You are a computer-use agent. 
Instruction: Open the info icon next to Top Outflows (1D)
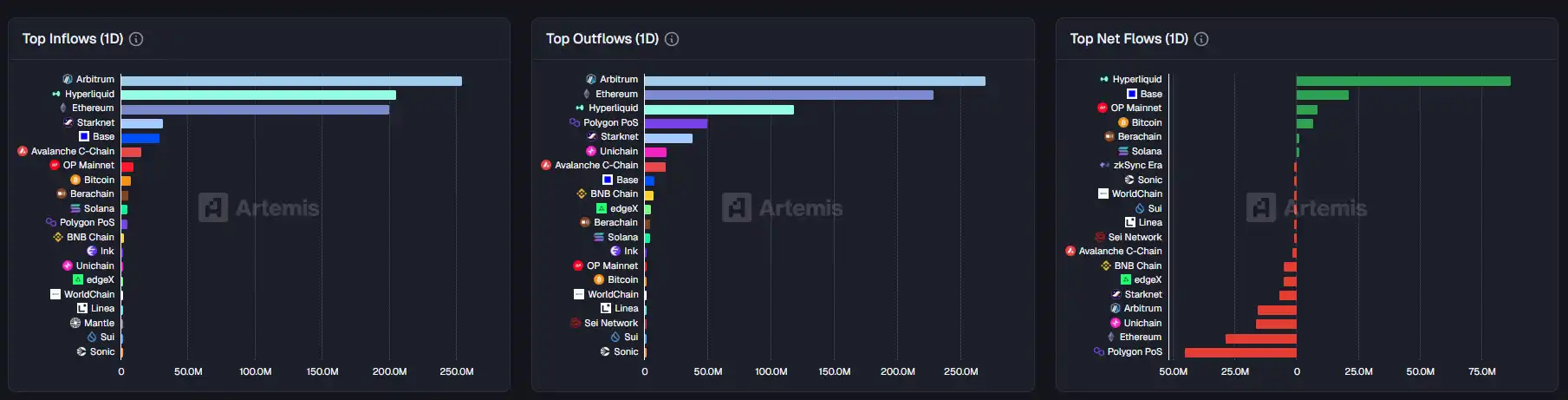pos(672,39)
